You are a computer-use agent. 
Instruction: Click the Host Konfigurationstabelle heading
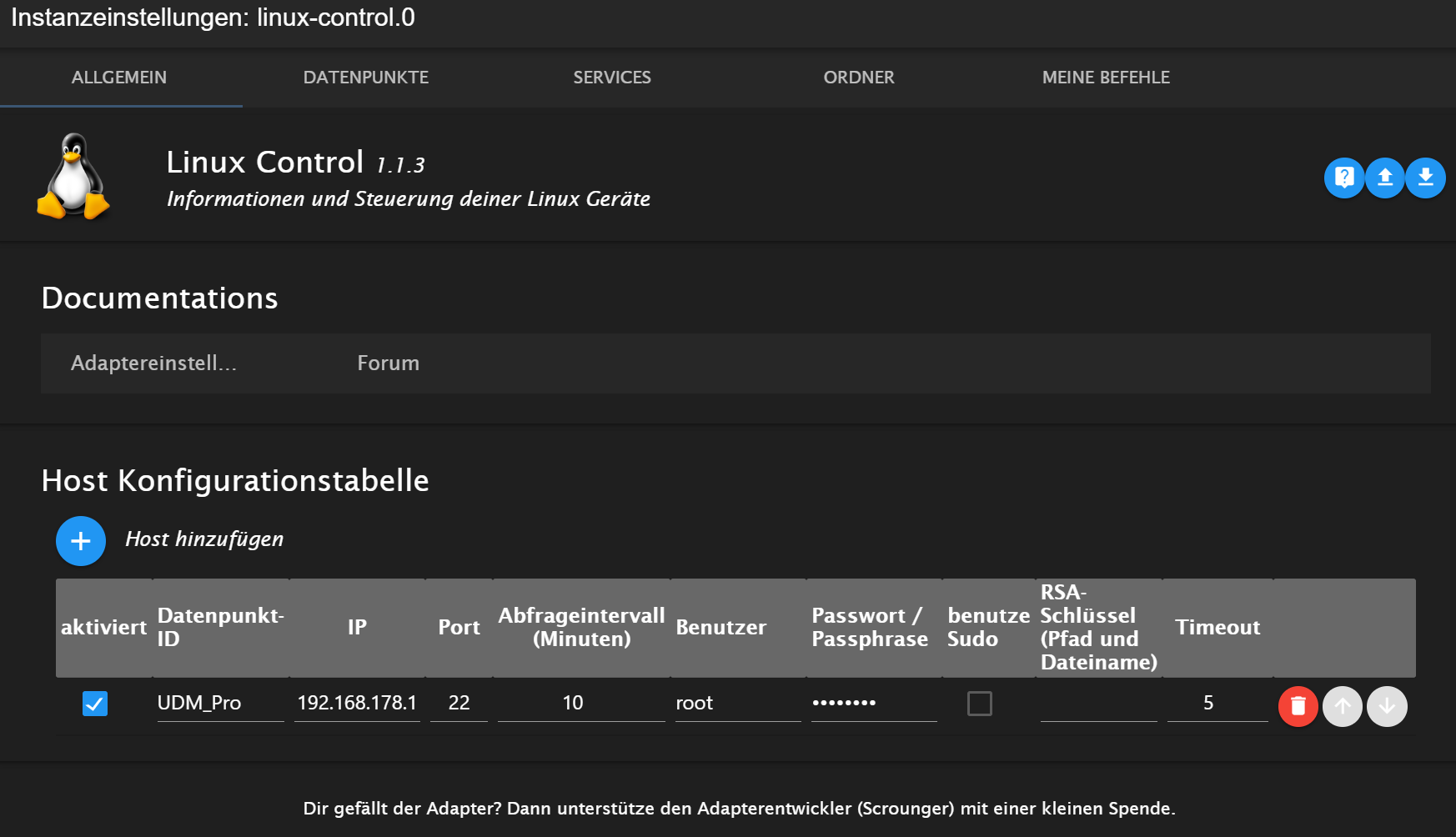235,481
